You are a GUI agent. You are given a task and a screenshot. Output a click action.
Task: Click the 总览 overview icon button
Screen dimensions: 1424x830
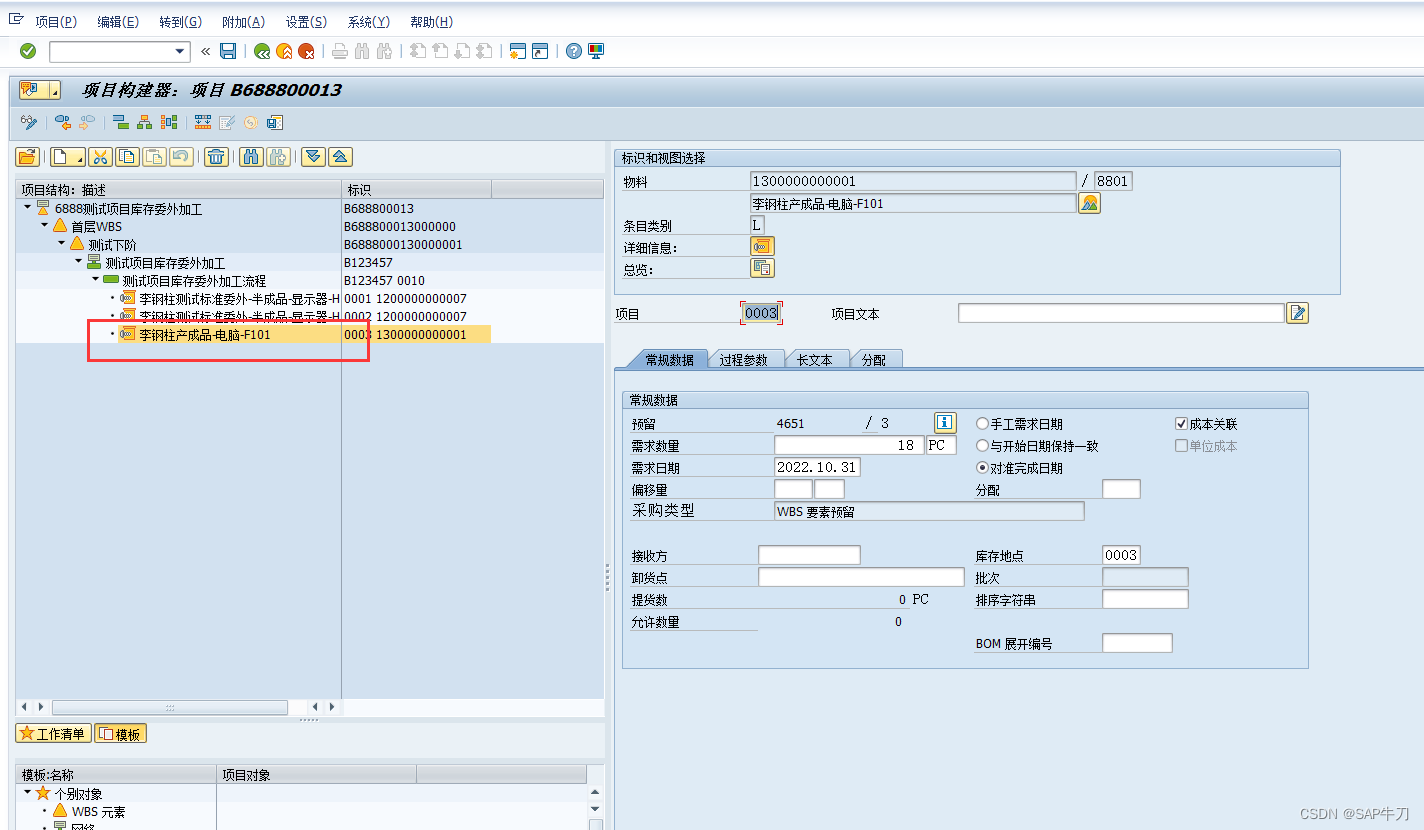762,268
